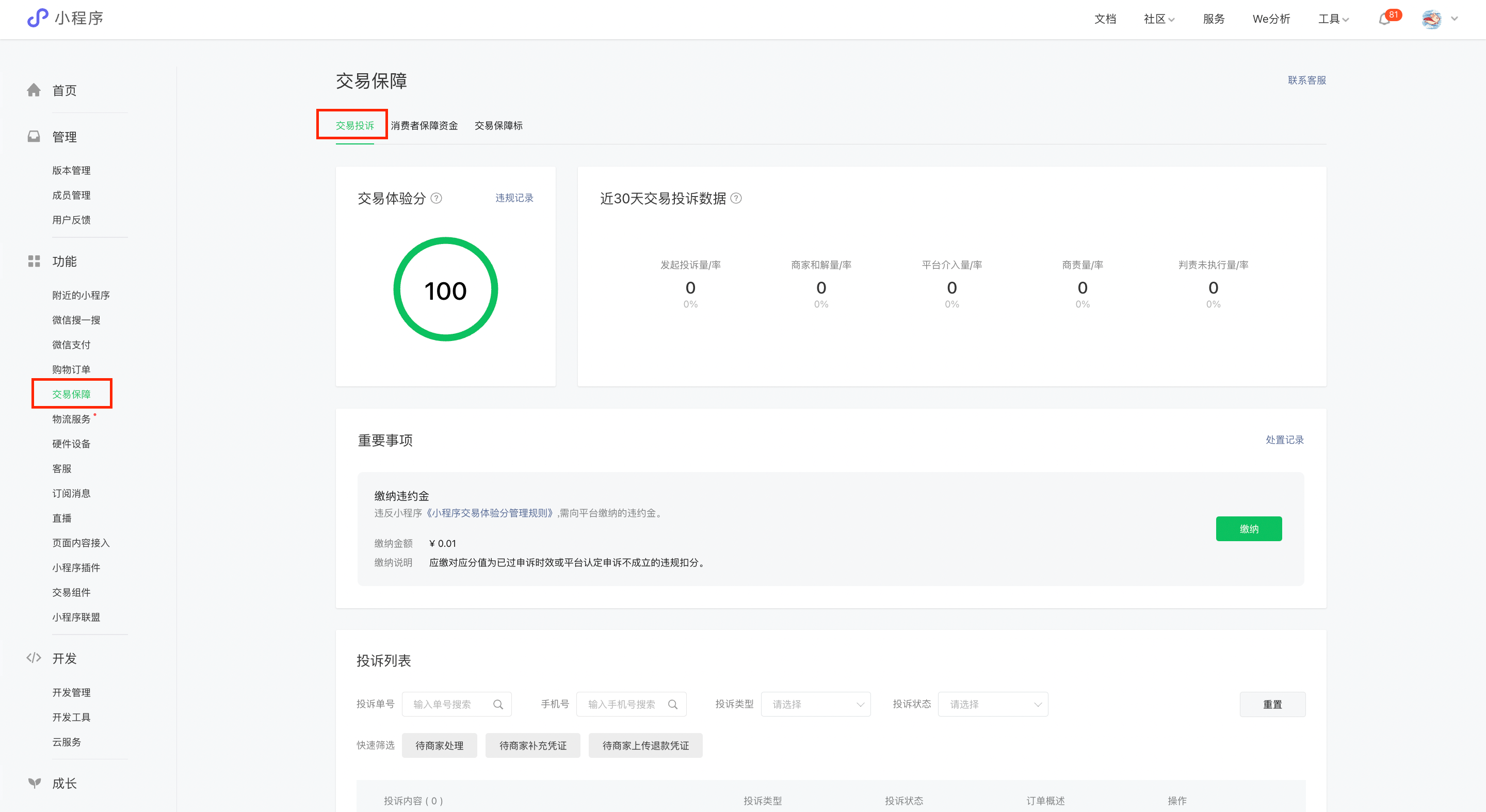Toggle quick filter 待商家补充凭证
The width and height of the screenshot is (1486, 812).
click(x=532, y=745)
